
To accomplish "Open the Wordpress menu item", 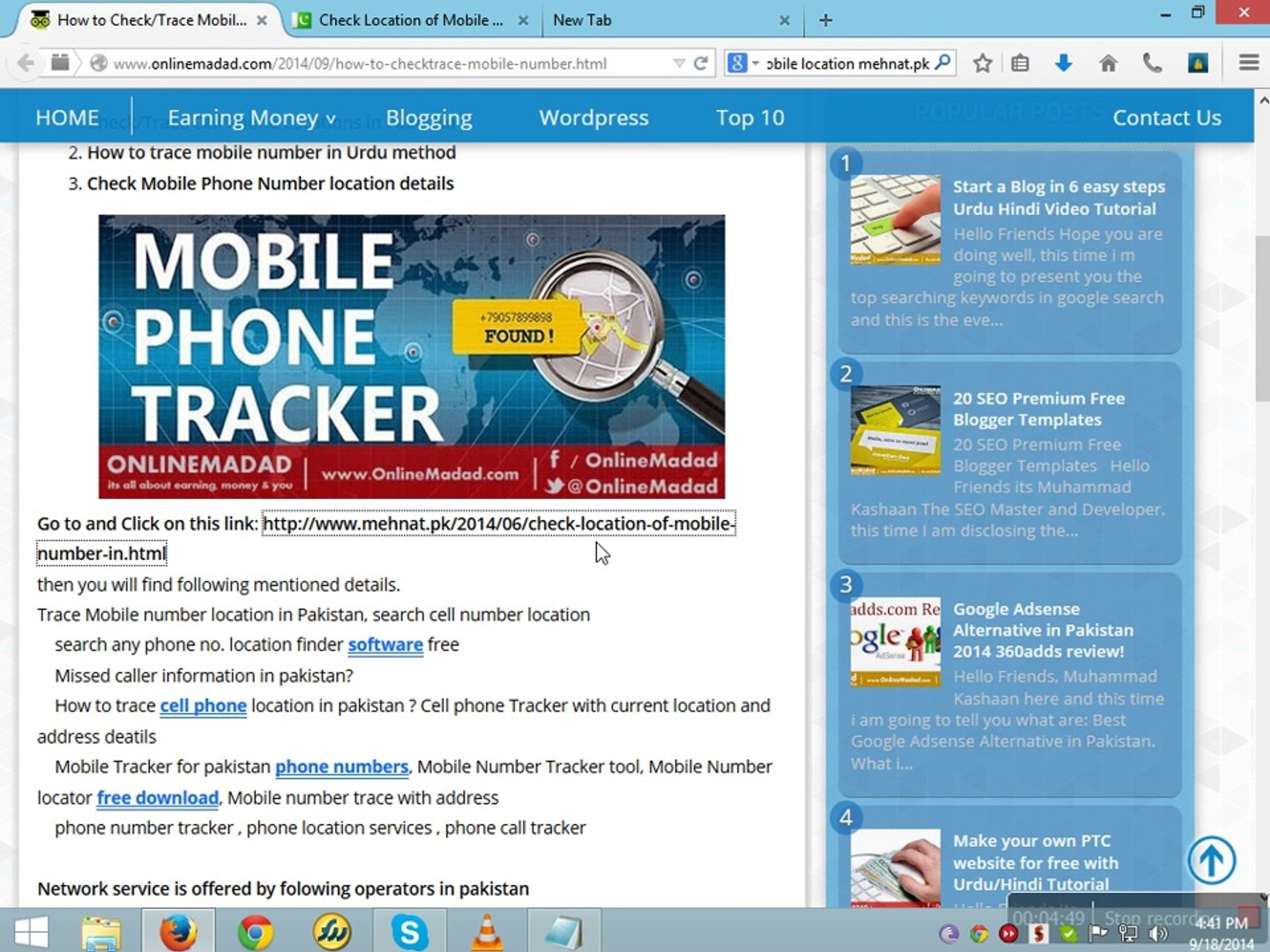I will coord(594,117).
